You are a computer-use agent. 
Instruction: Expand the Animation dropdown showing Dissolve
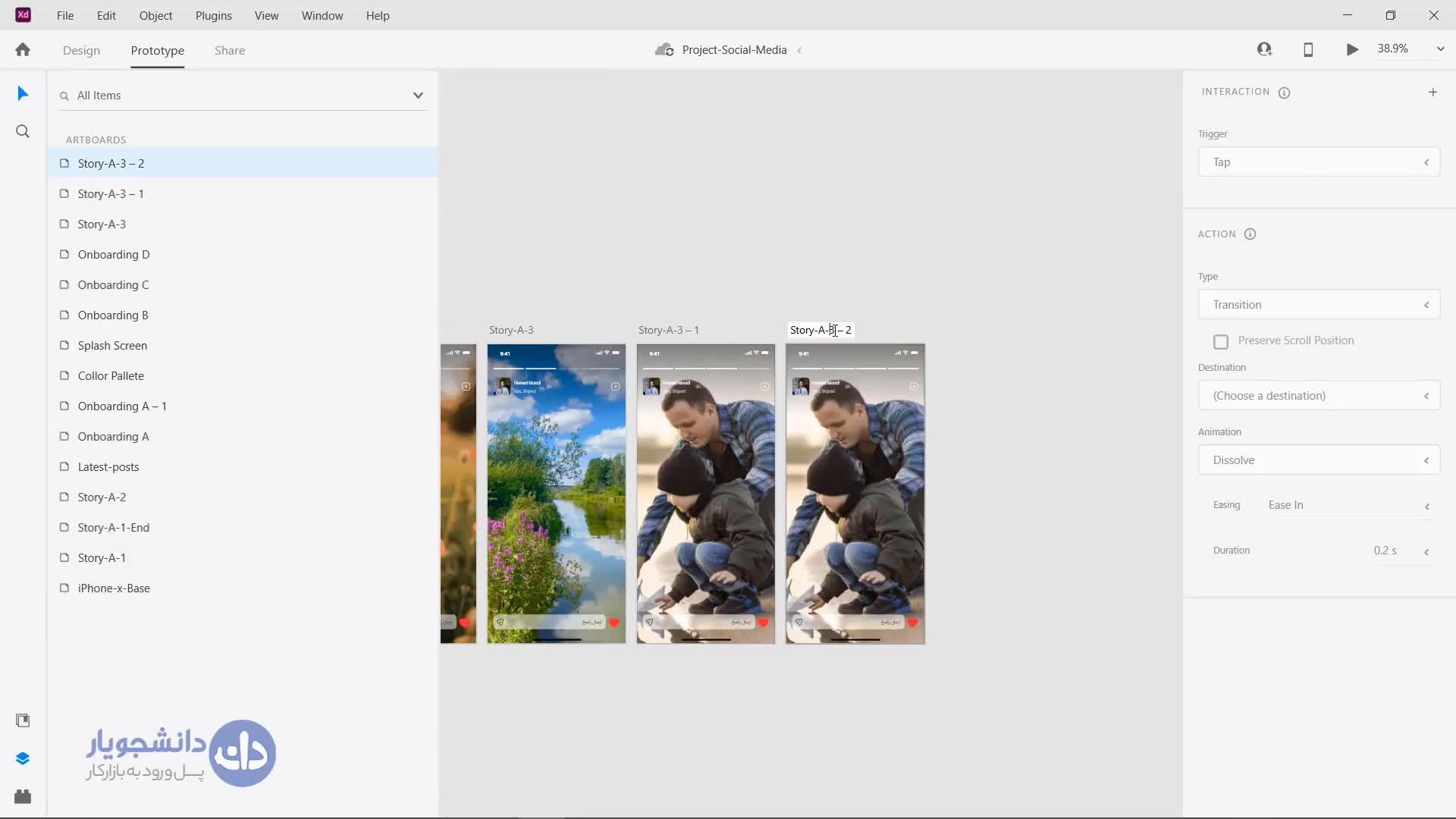(1319, 460)
